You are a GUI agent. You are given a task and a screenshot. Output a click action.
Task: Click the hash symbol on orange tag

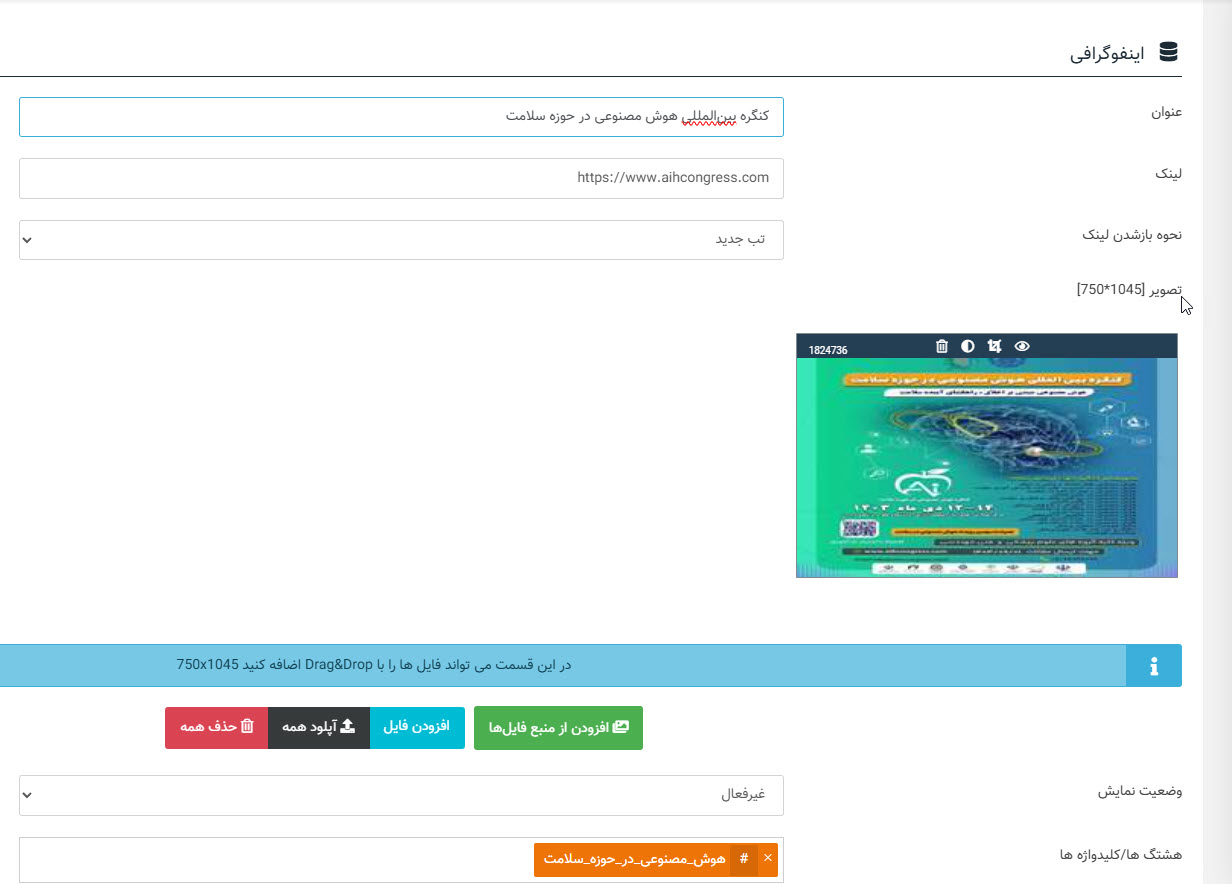point(744,860)
